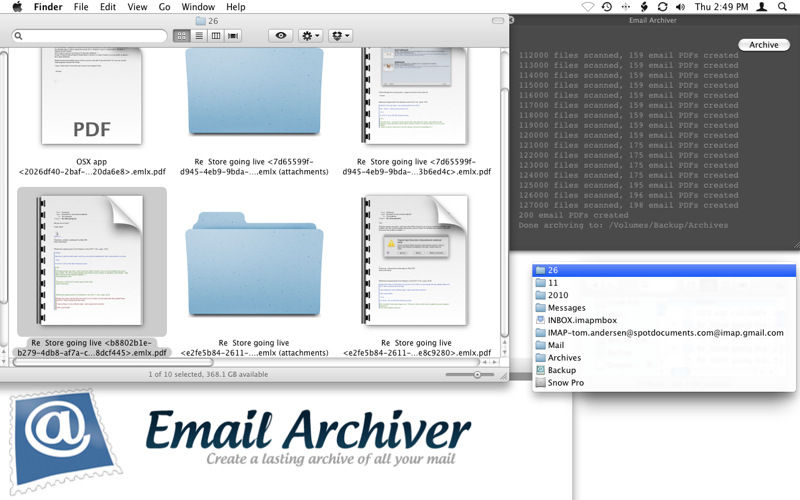Open Quick Look eye button

[281, 36]
